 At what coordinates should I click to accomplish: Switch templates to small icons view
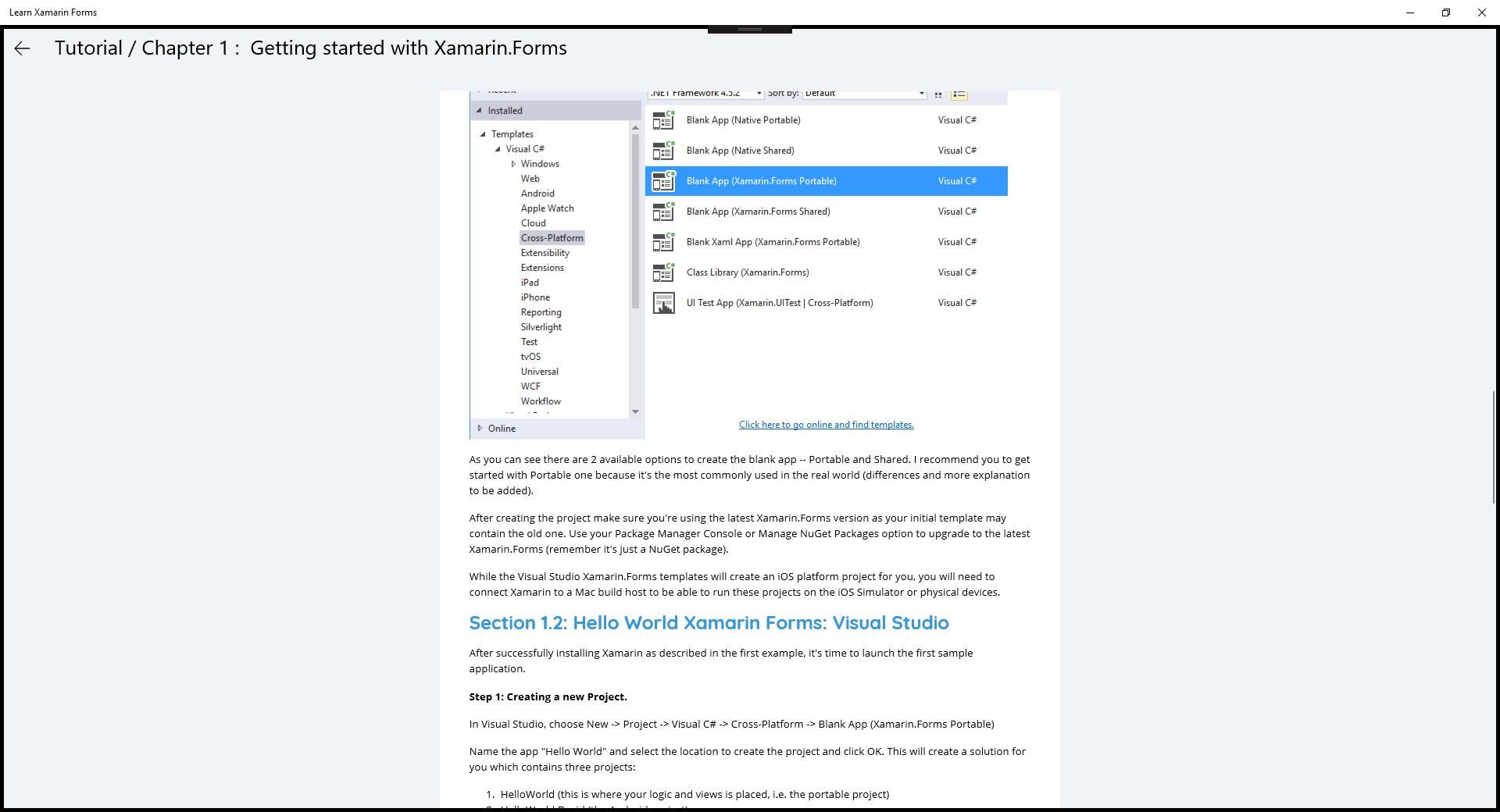point(938,94)
